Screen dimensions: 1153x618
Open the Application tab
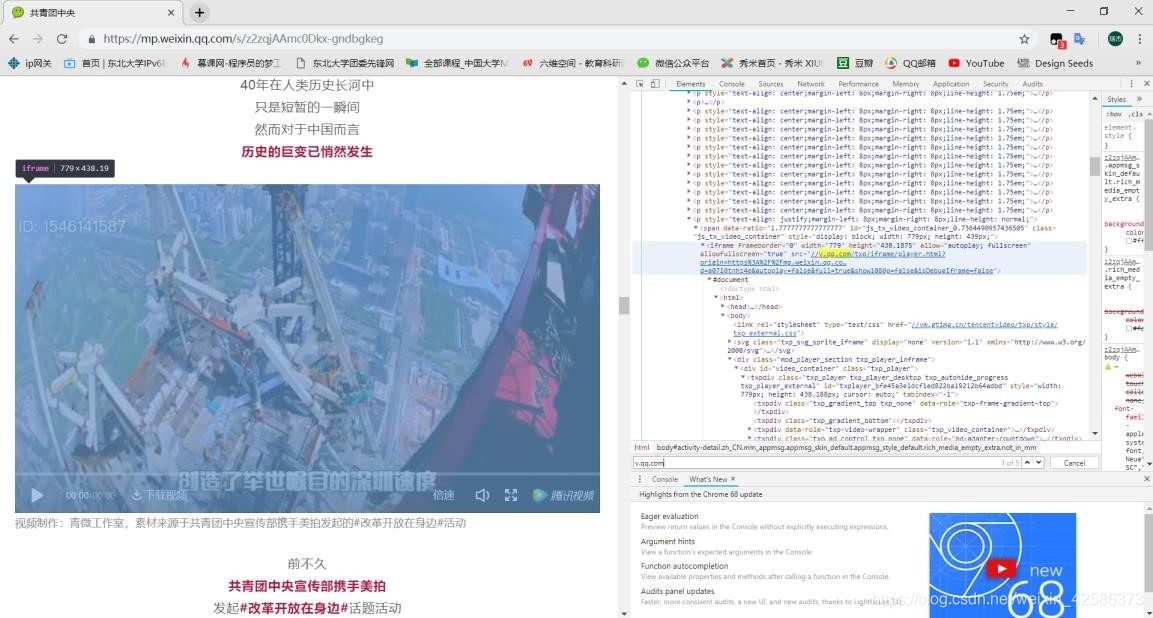click(x=951, y=84)
